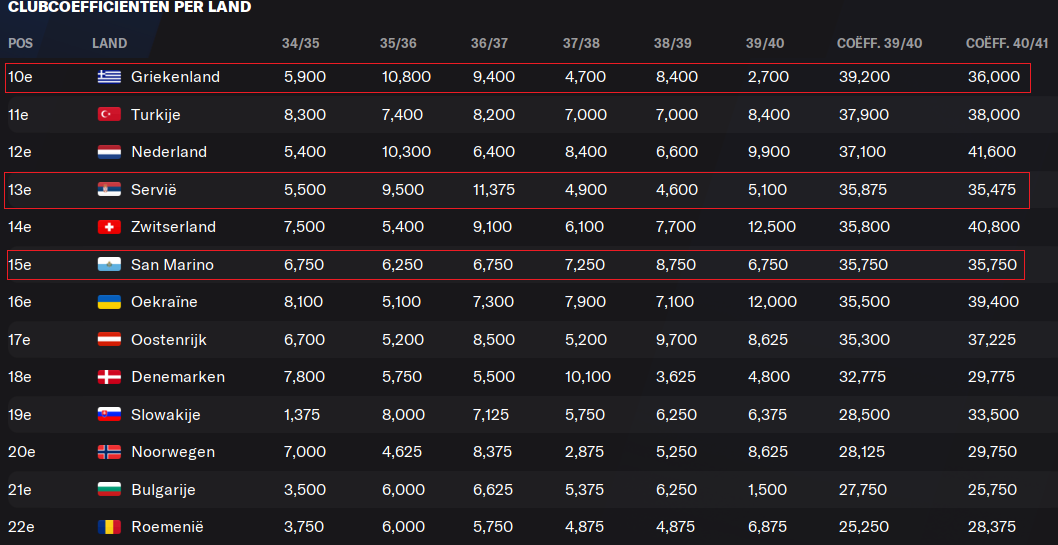Select the San Marino flag icon
1058x545 pixels.
[109, 265]
